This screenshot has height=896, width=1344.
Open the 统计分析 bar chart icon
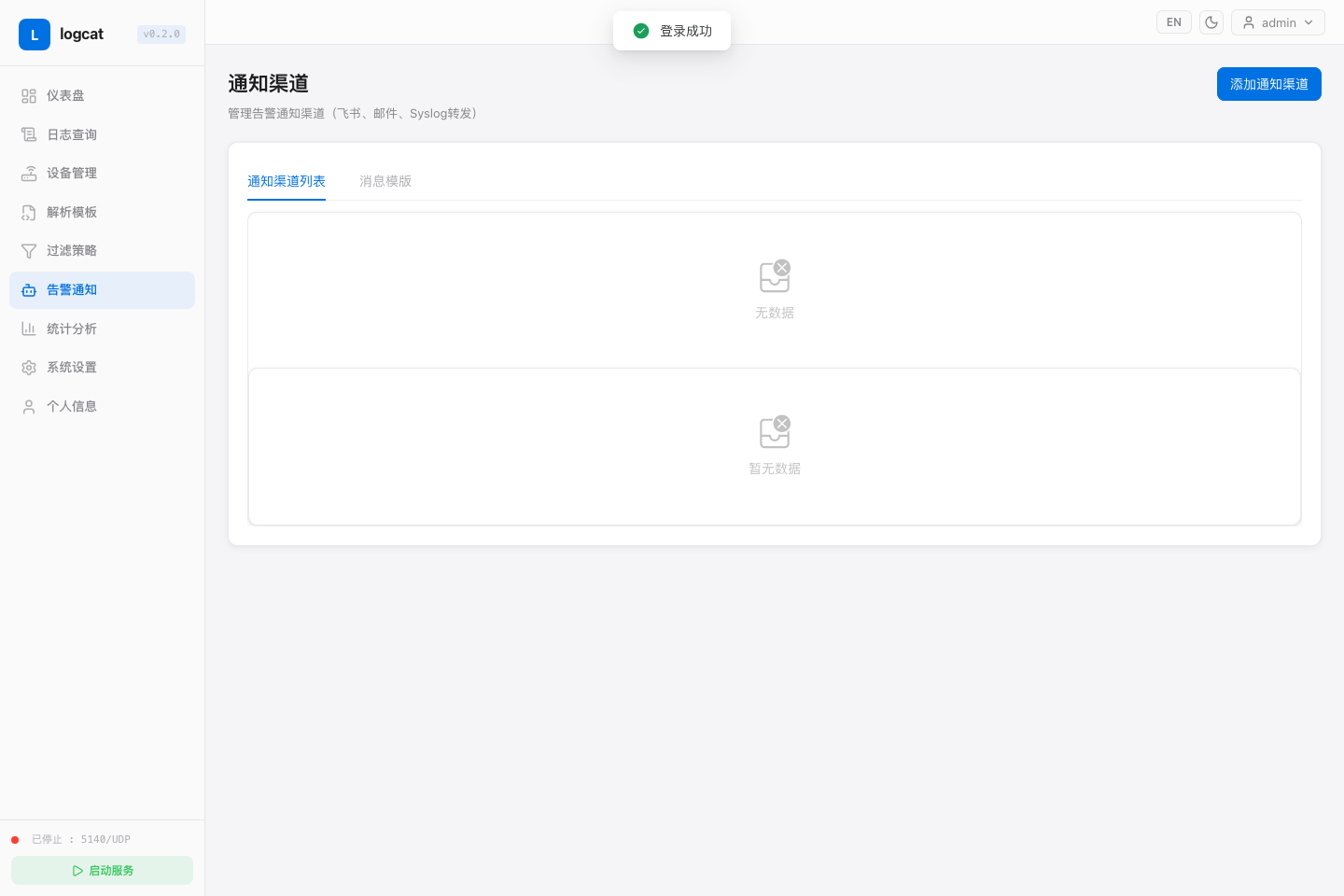point(29,329)
